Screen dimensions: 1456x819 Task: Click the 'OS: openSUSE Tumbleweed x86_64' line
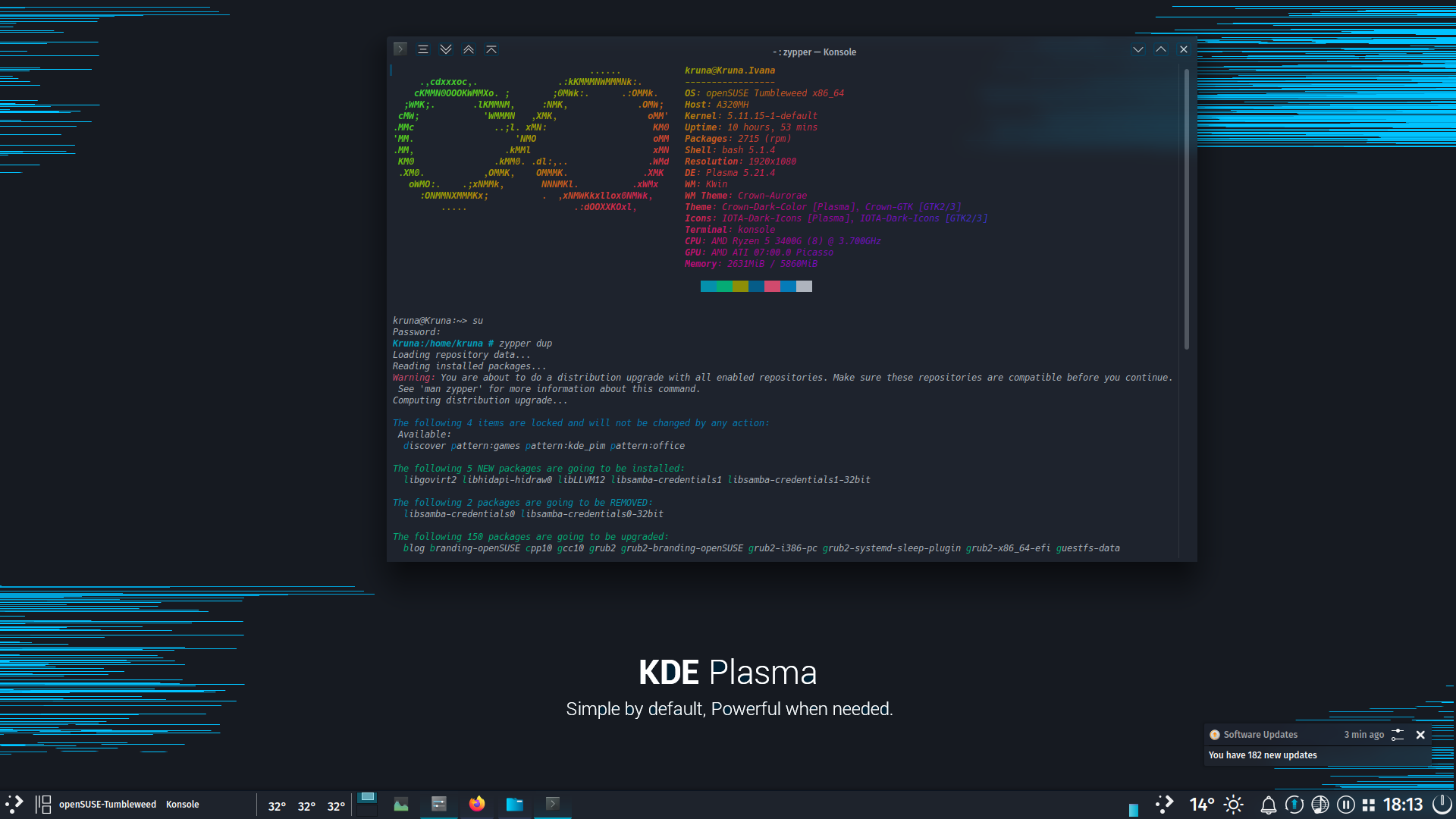(764, 93)
